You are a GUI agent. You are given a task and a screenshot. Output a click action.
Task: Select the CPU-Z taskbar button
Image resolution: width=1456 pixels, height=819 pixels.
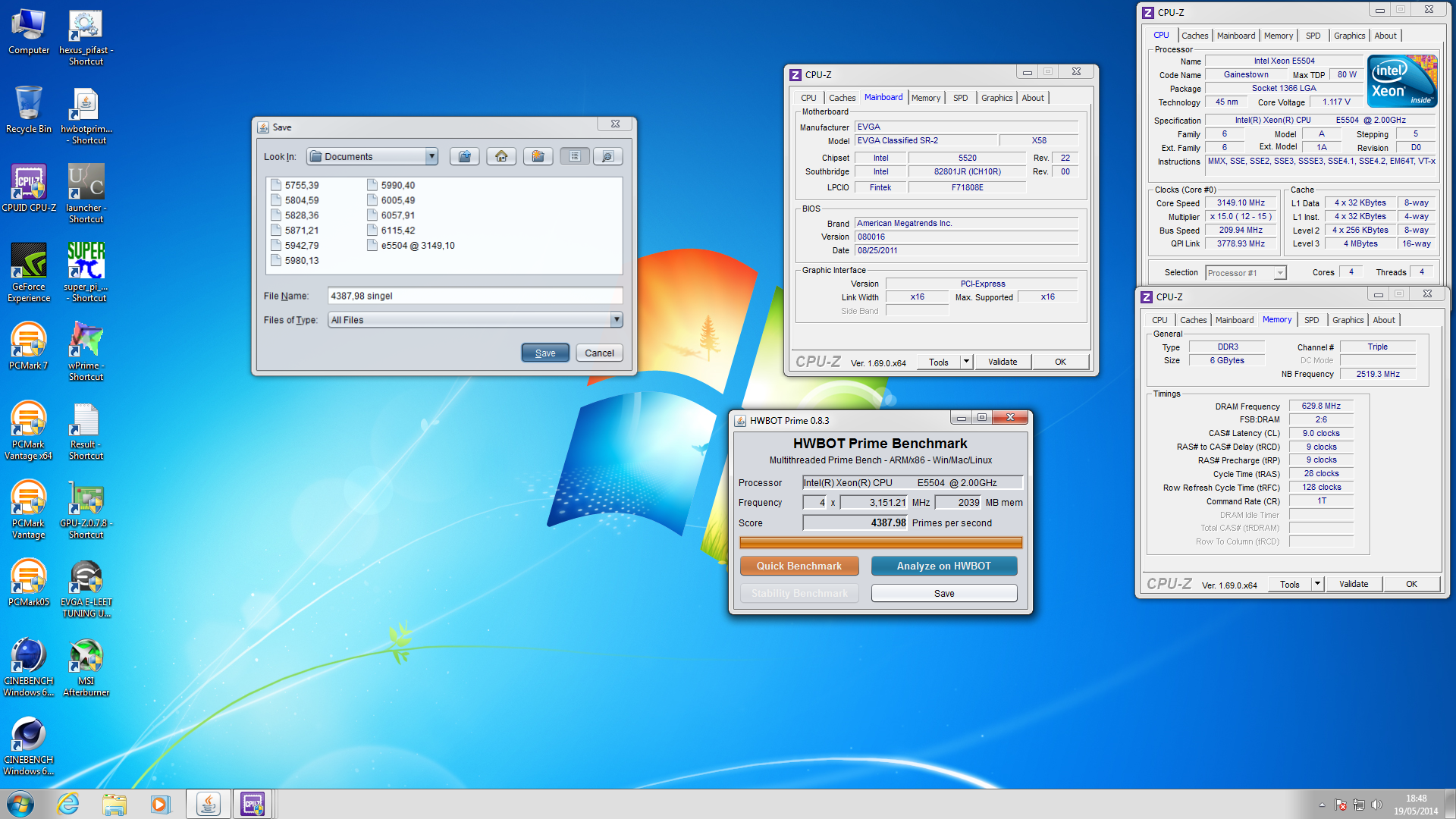[253, 804]
